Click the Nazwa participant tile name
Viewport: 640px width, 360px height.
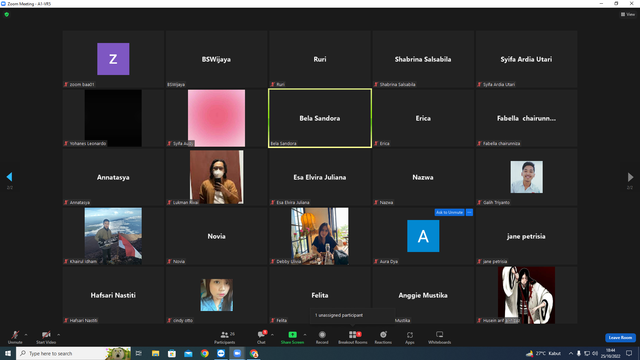point(423,177)
